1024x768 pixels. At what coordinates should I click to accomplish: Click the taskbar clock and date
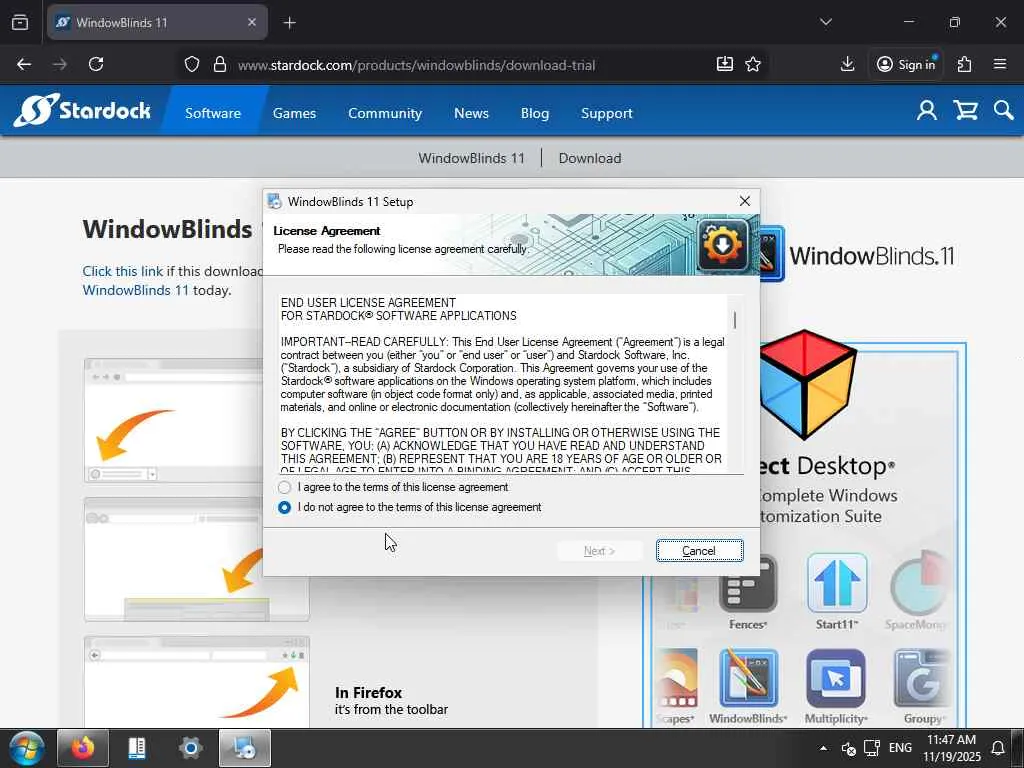pos(952,748)
